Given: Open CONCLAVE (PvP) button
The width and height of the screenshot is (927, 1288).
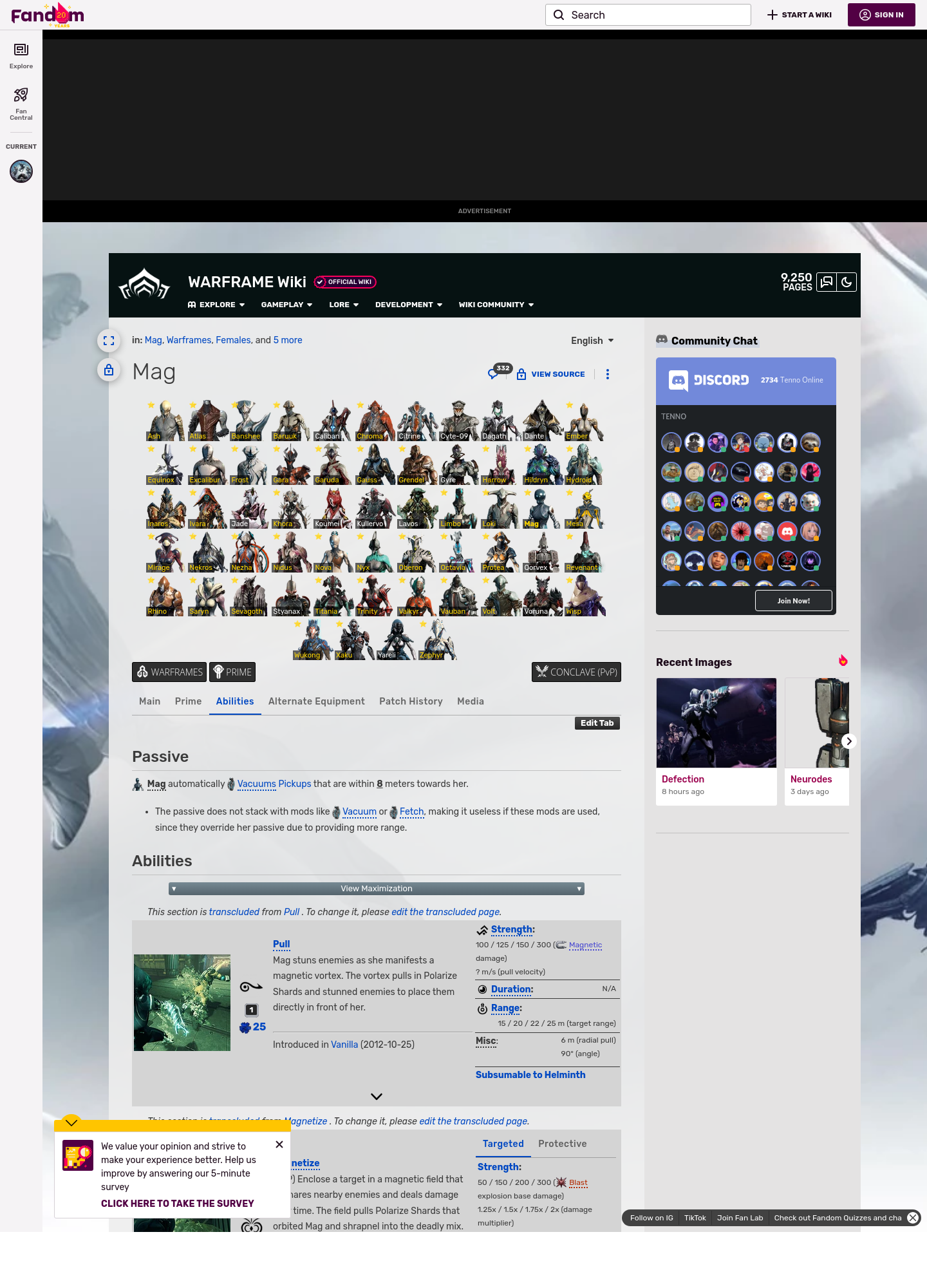Looking at the screenshot, I should (576, 672).
